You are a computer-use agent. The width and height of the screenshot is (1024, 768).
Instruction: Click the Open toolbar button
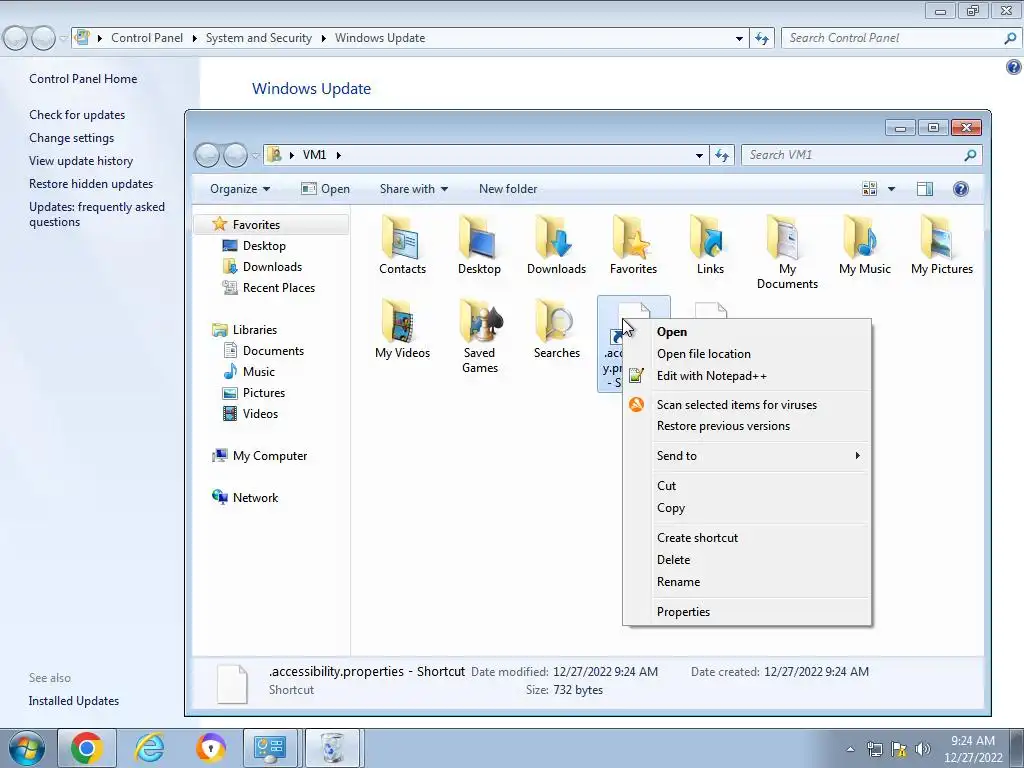coord(325,189)
